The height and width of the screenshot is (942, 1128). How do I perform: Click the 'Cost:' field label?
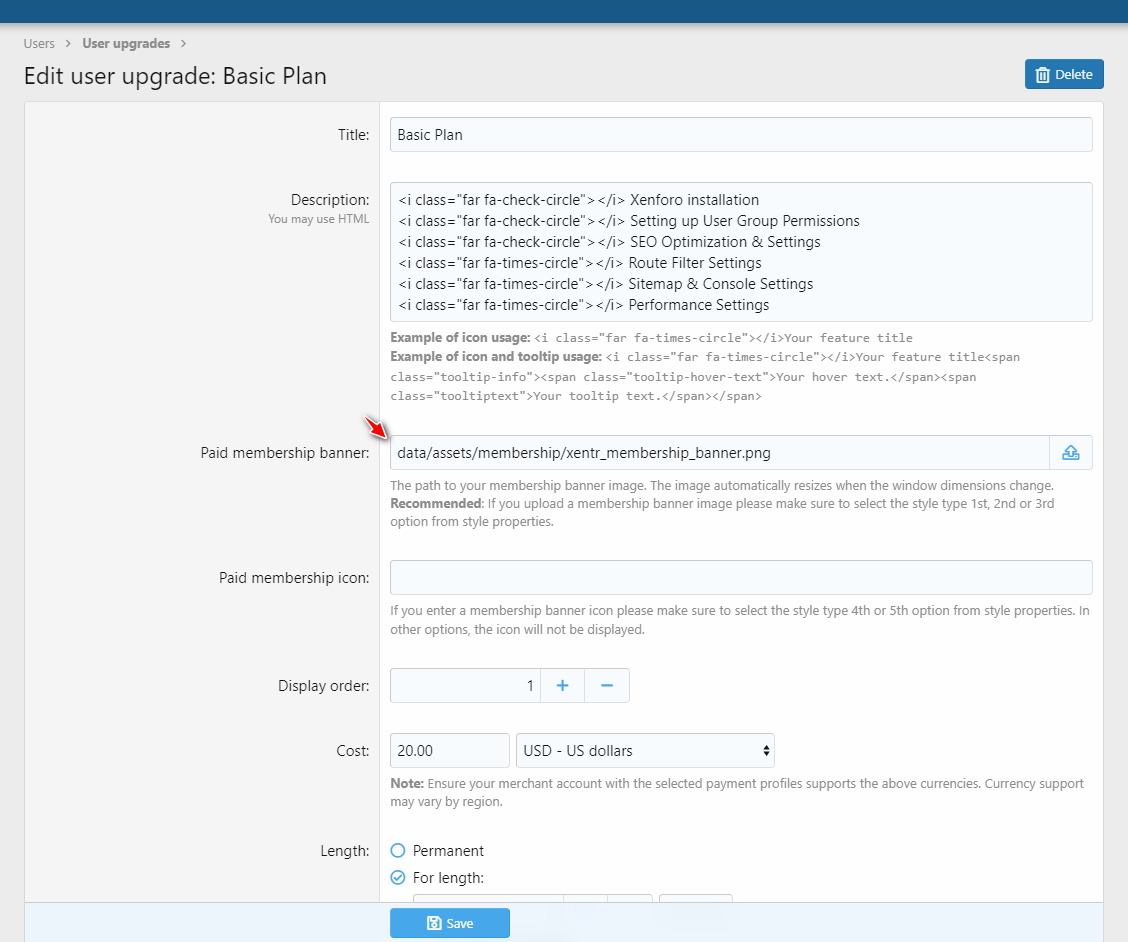coord(352,750)
